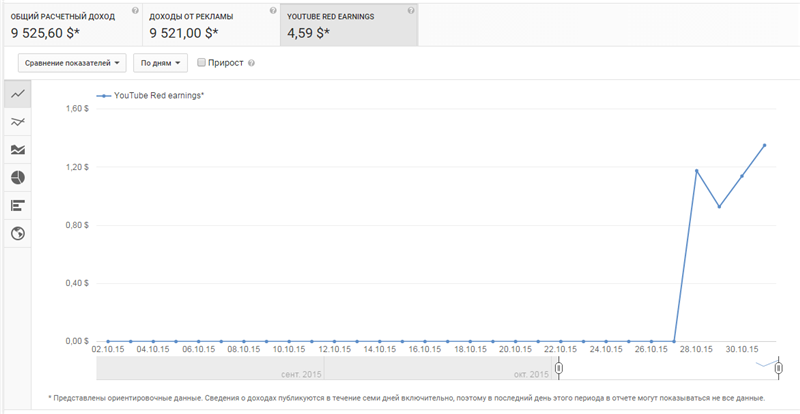The height and width of the screenshot is (414, 800).
Task: Open the world map view icon
Action: [18, 234]
